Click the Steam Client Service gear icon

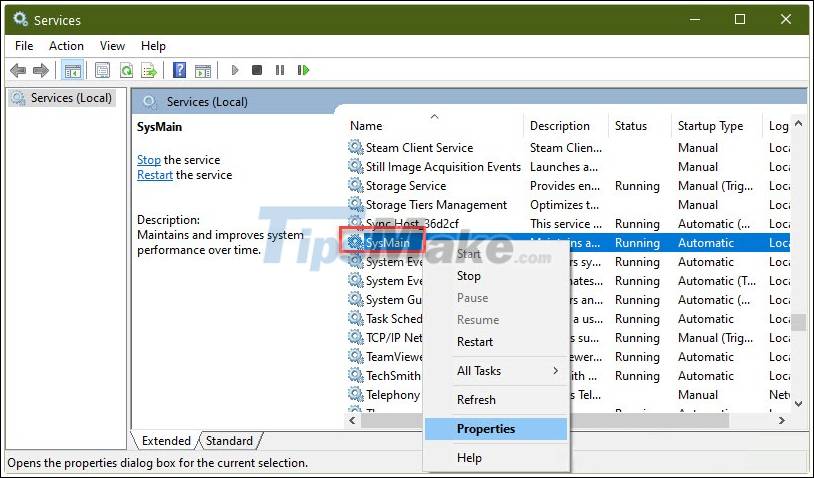[x=356, y=147]
